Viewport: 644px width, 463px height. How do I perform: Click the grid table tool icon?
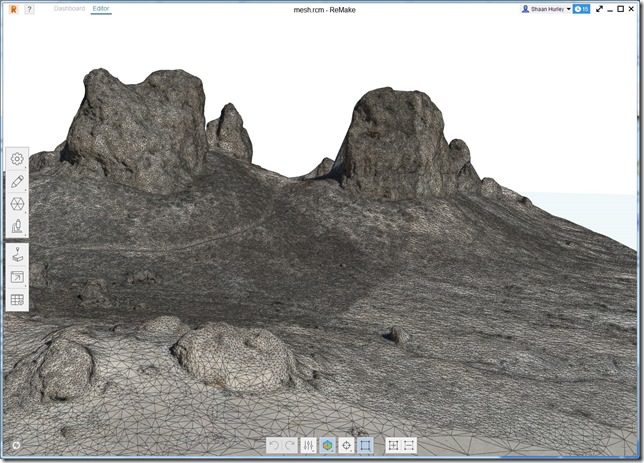pyautogui.click(x=17, y=299)
